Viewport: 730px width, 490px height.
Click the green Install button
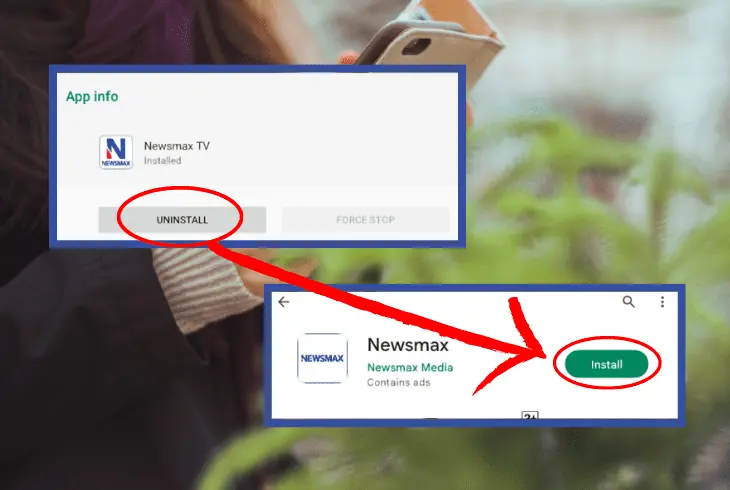point(607,364)
